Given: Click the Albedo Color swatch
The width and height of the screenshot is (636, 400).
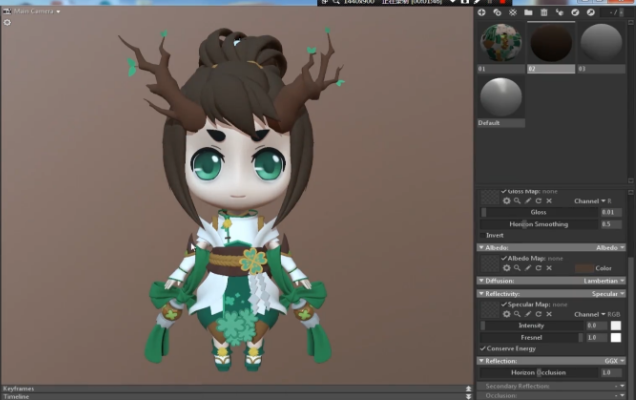Looking at the screenshot, I should click(584, 268).
